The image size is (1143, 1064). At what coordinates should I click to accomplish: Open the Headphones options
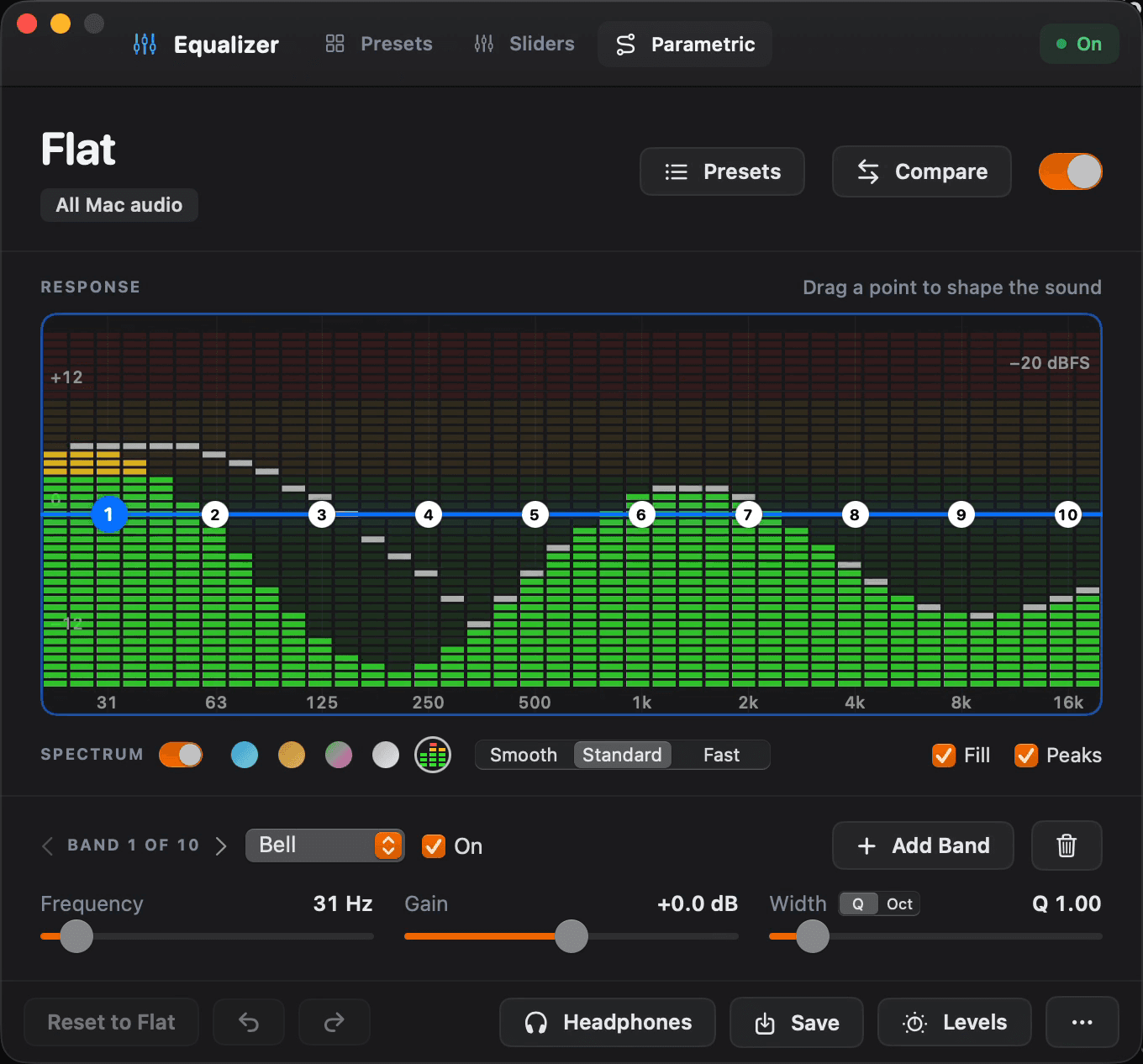[x=608, y=1022]
